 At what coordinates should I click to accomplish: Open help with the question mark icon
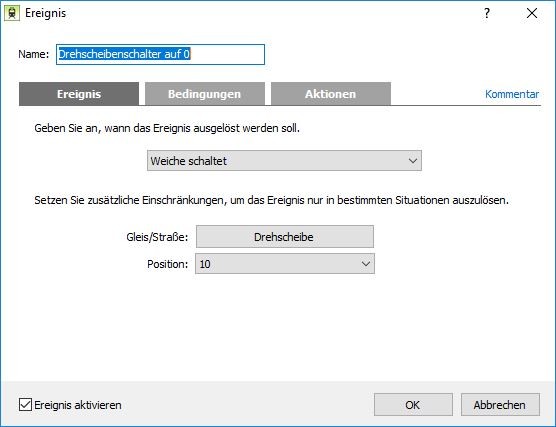point(486,13)
